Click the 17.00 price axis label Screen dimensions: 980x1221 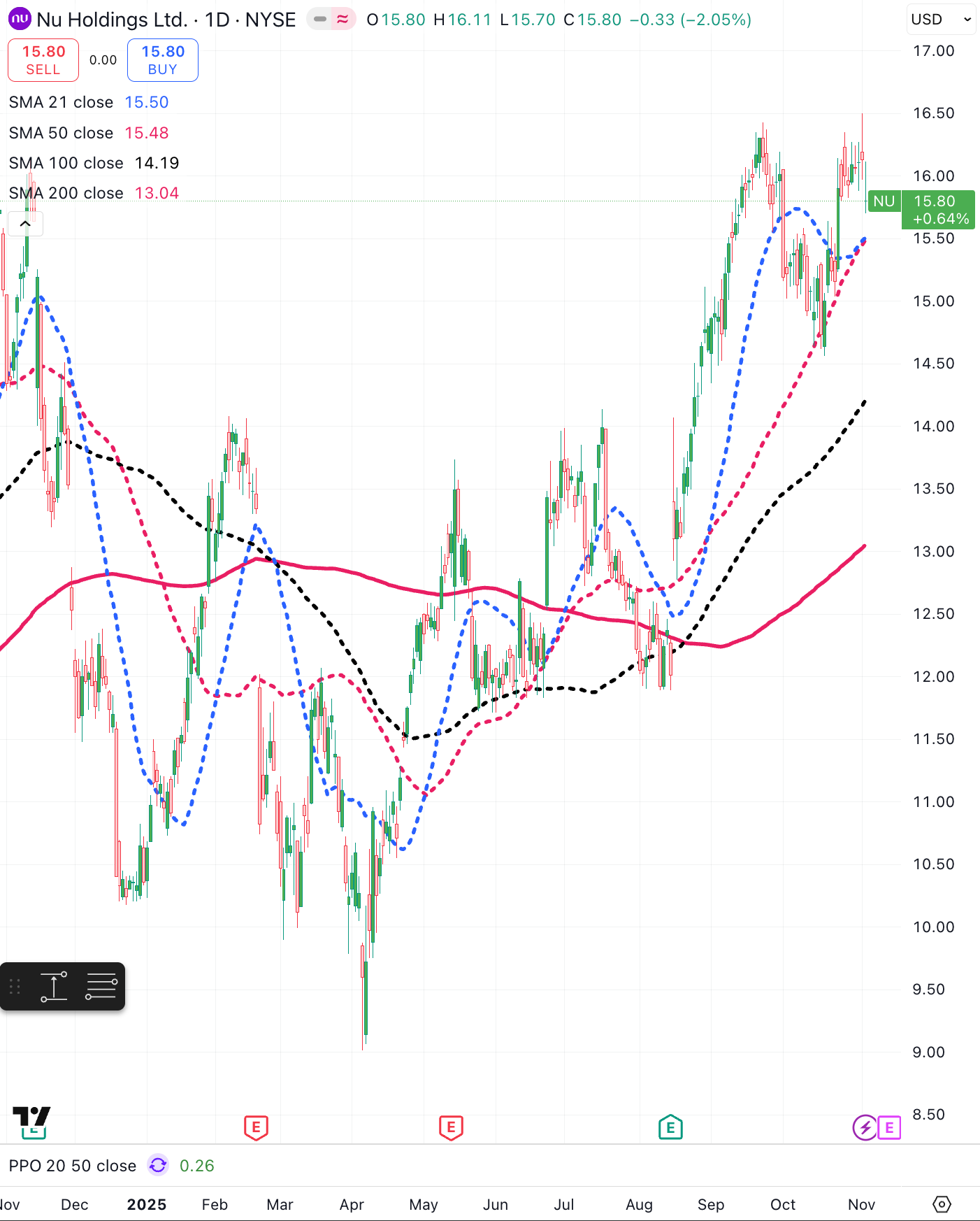pyautogui.click(x=933, y=50)
